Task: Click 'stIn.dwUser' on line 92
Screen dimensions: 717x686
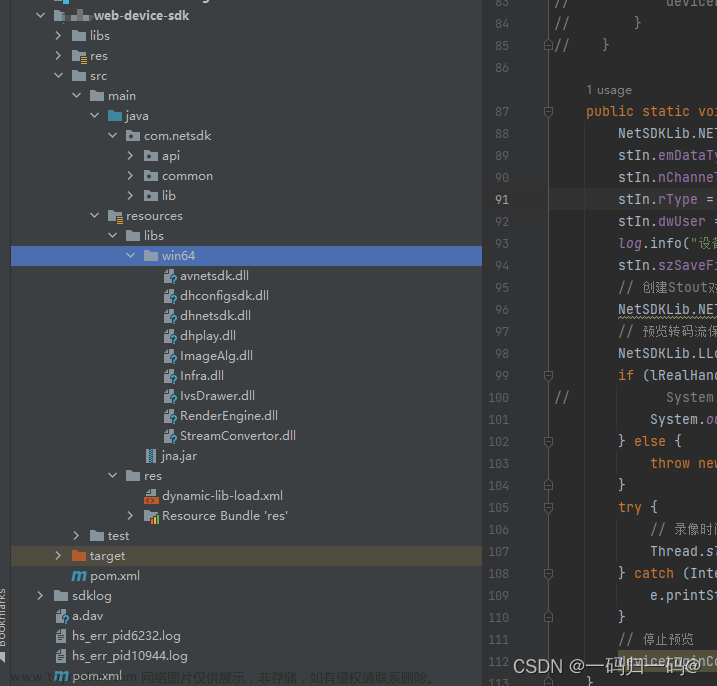Action: click(662, 221)
